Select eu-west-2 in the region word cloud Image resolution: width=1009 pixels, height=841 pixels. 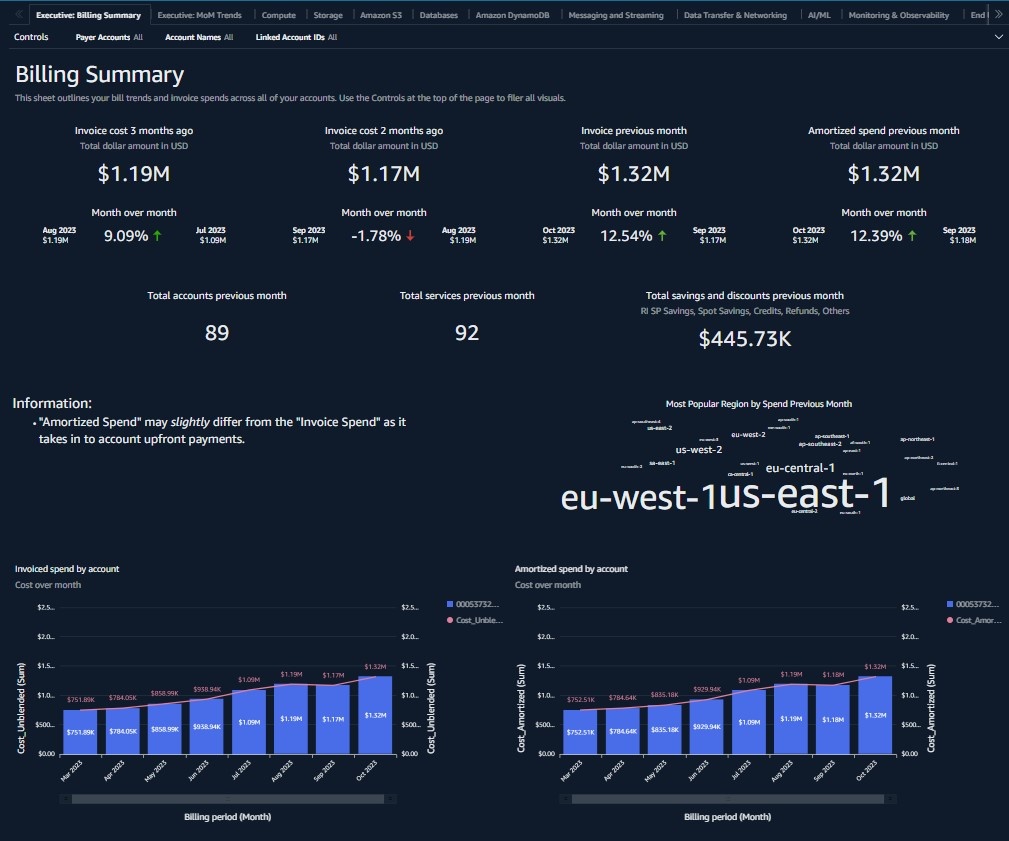(748, 434)
